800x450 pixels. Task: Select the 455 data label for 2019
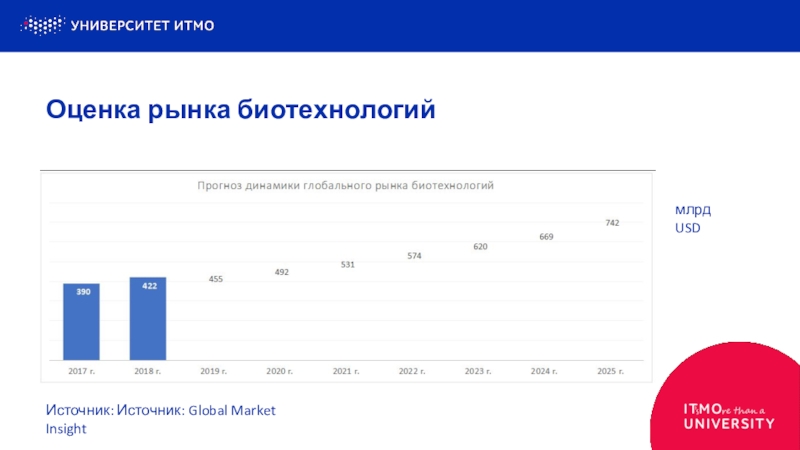[x=215, y=279]
